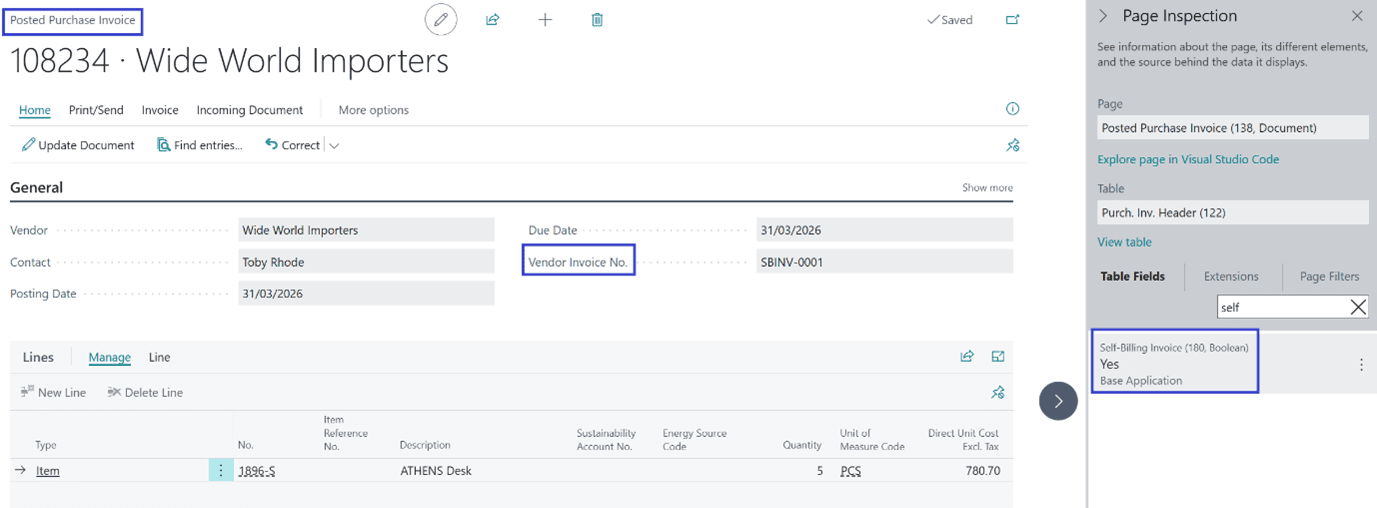
Task: Click the Vendor Invoice No. field value
Action: click(884, 262)
